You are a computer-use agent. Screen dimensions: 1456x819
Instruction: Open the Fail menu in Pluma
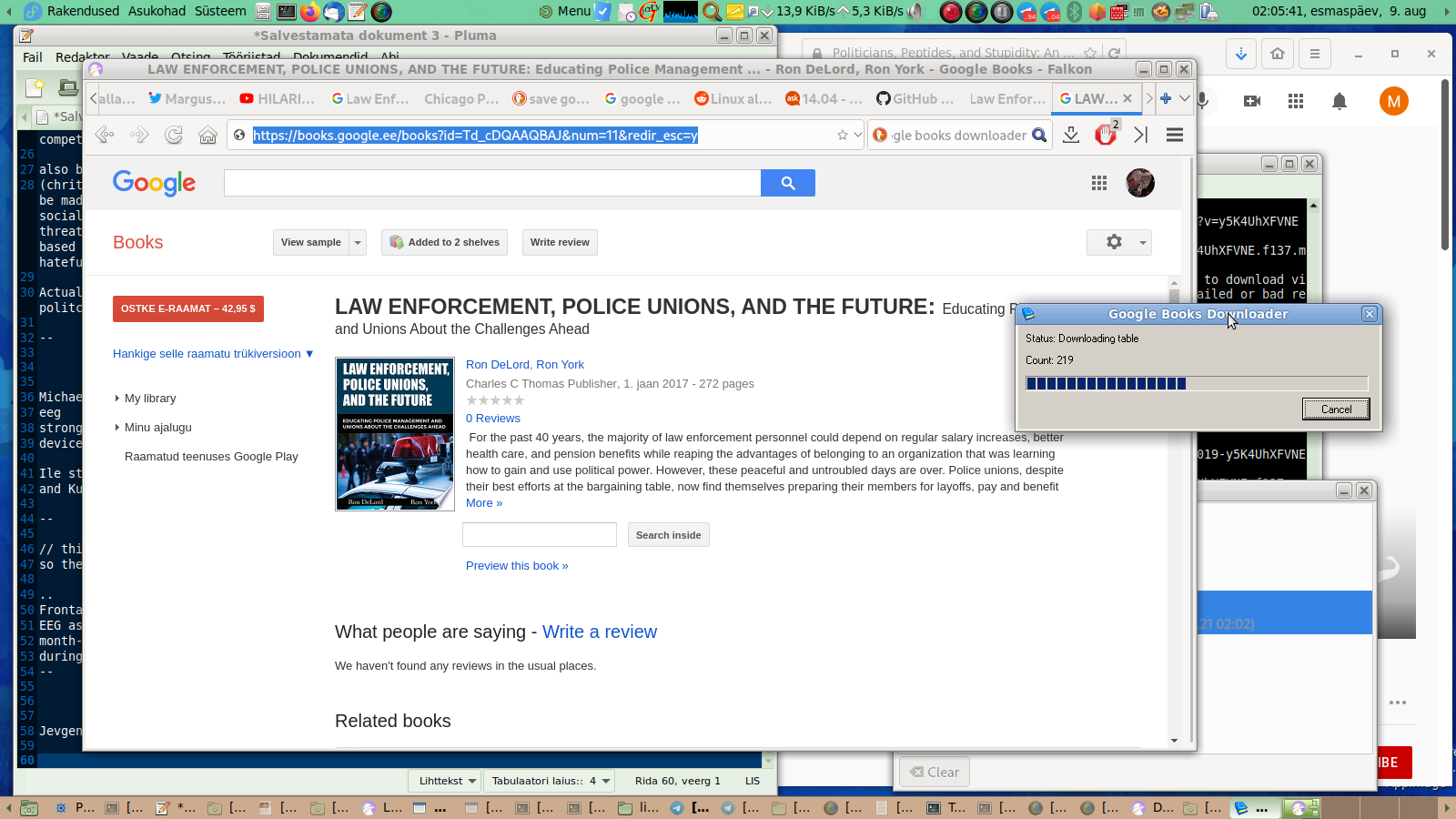pos(33,56)
